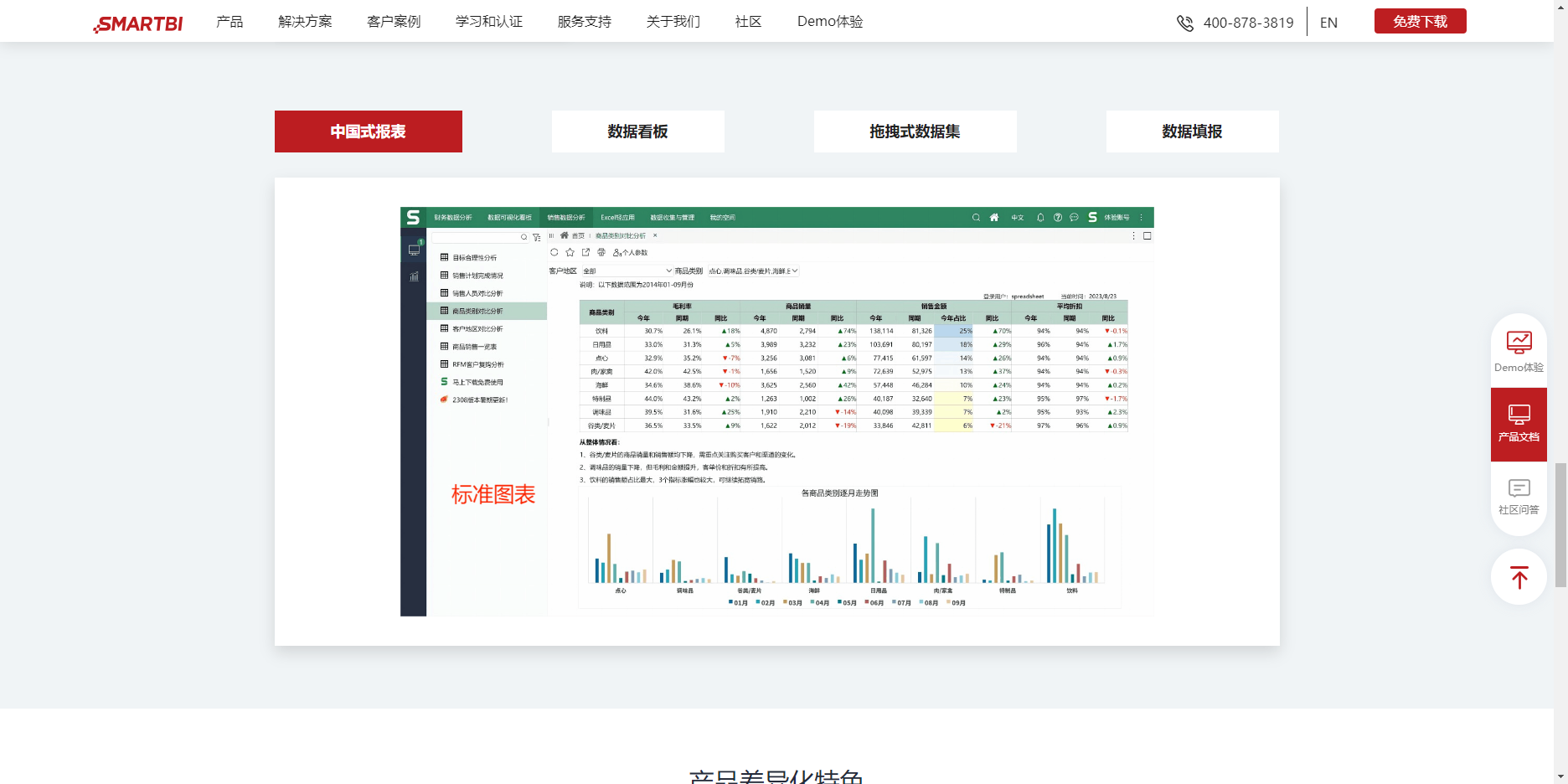Click the export icon in the report toolbar

[x=586, y=252]
